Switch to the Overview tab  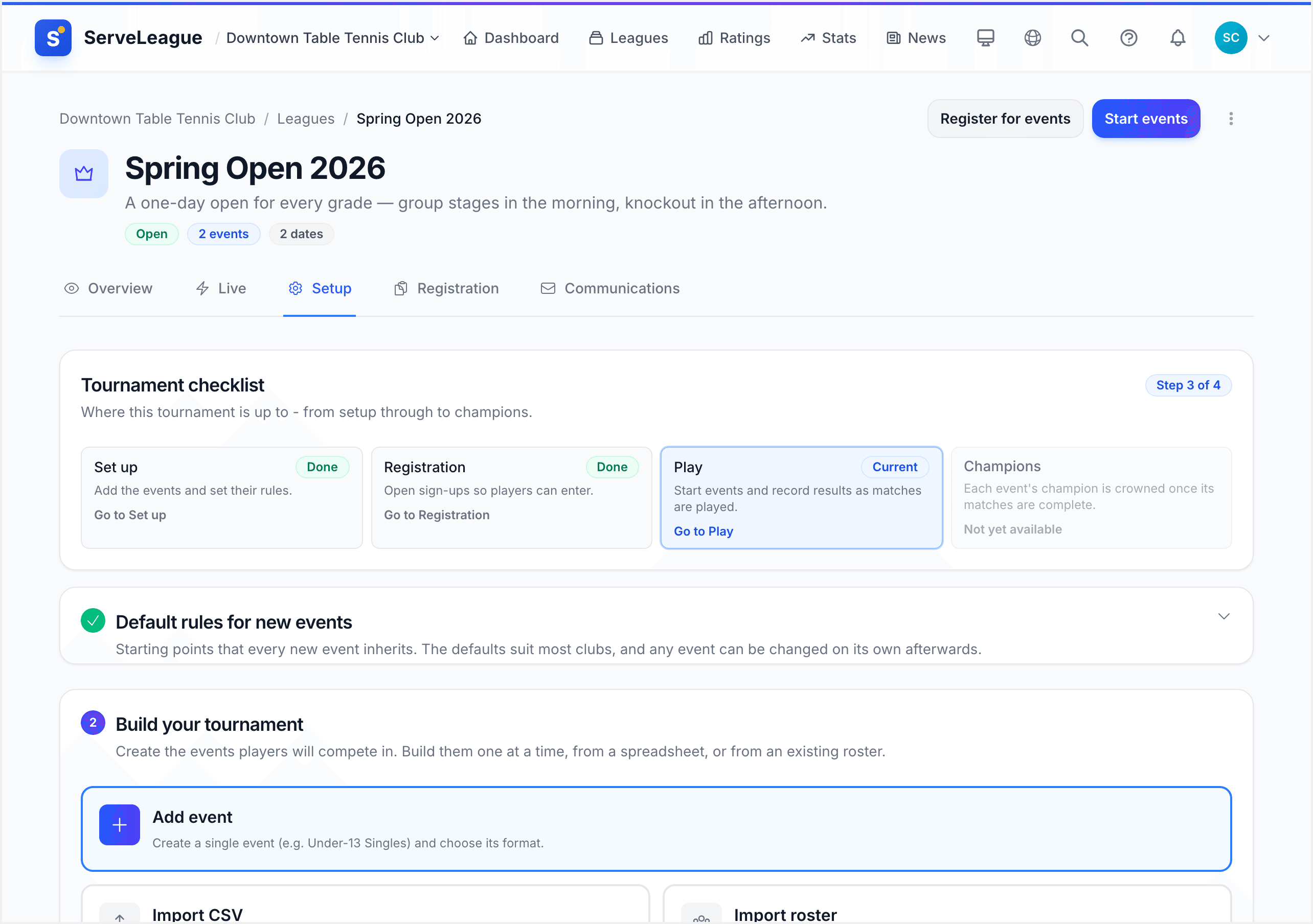108,288
